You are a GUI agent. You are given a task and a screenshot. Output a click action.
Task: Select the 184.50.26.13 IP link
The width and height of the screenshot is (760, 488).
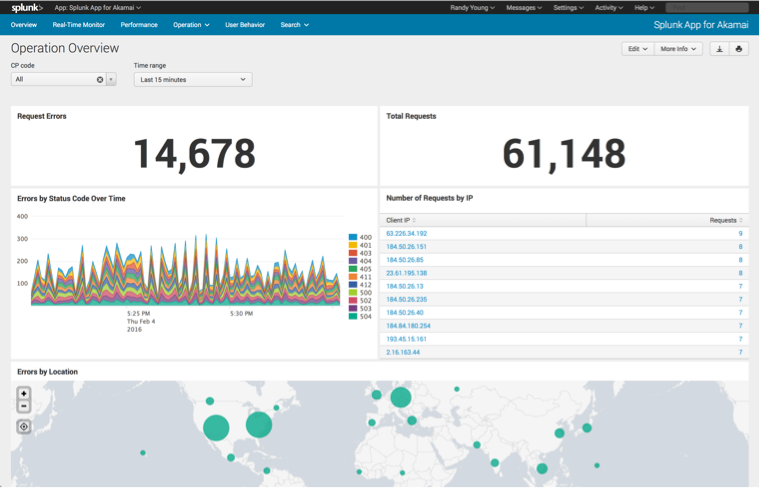[405, 286]
